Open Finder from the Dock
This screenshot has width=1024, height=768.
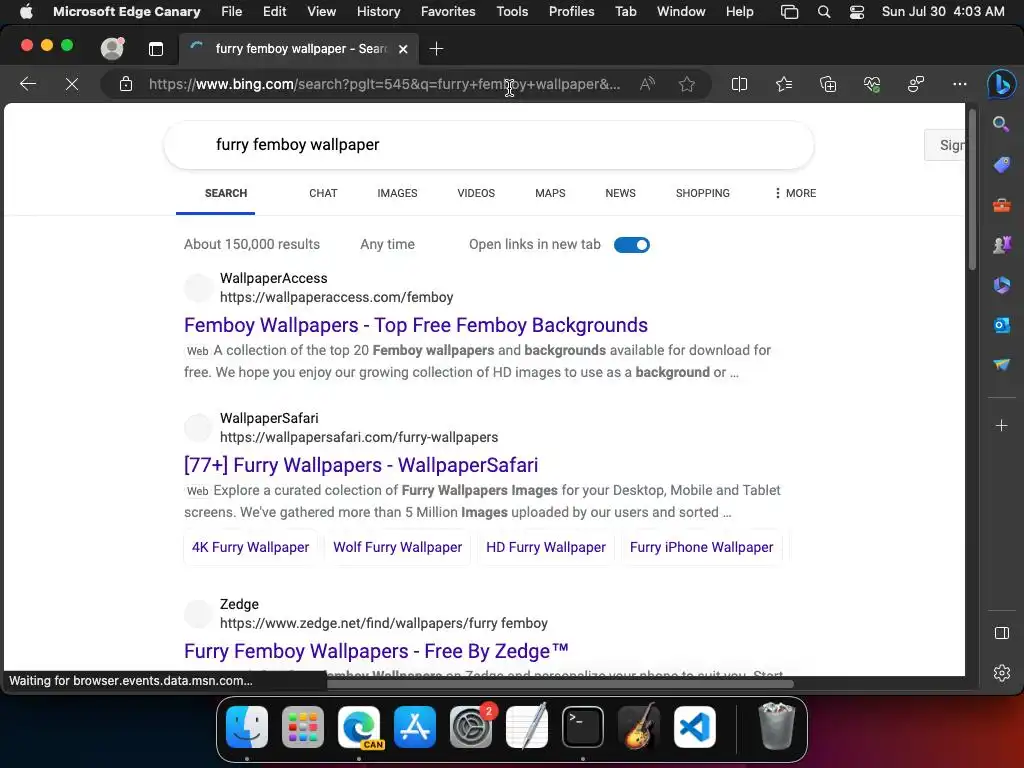click(x=247, y=727)
